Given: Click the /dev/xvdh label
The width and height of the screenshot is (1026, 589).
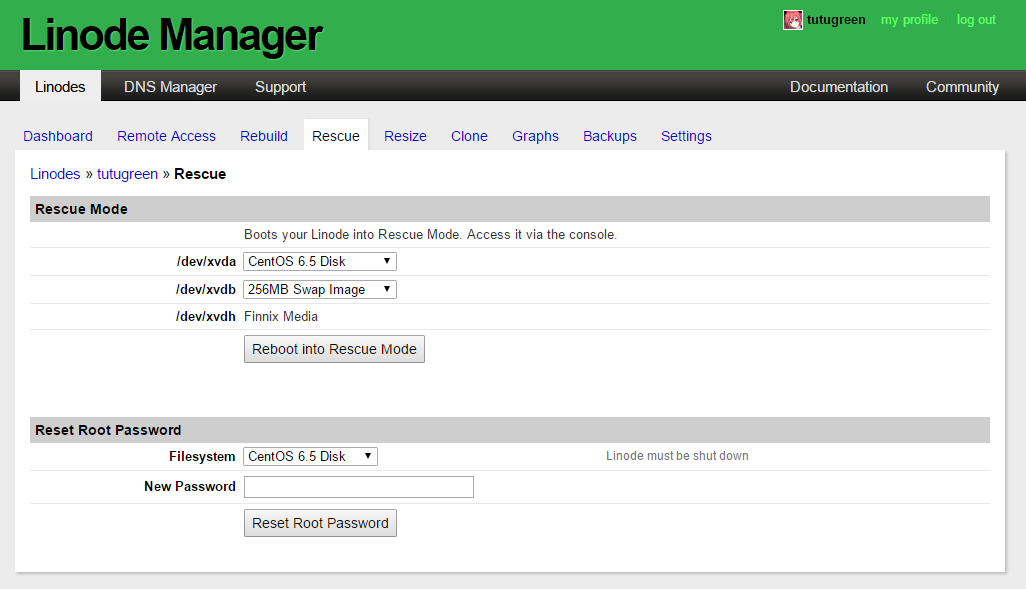Looking at the screenshot, I should coord(205,317).
